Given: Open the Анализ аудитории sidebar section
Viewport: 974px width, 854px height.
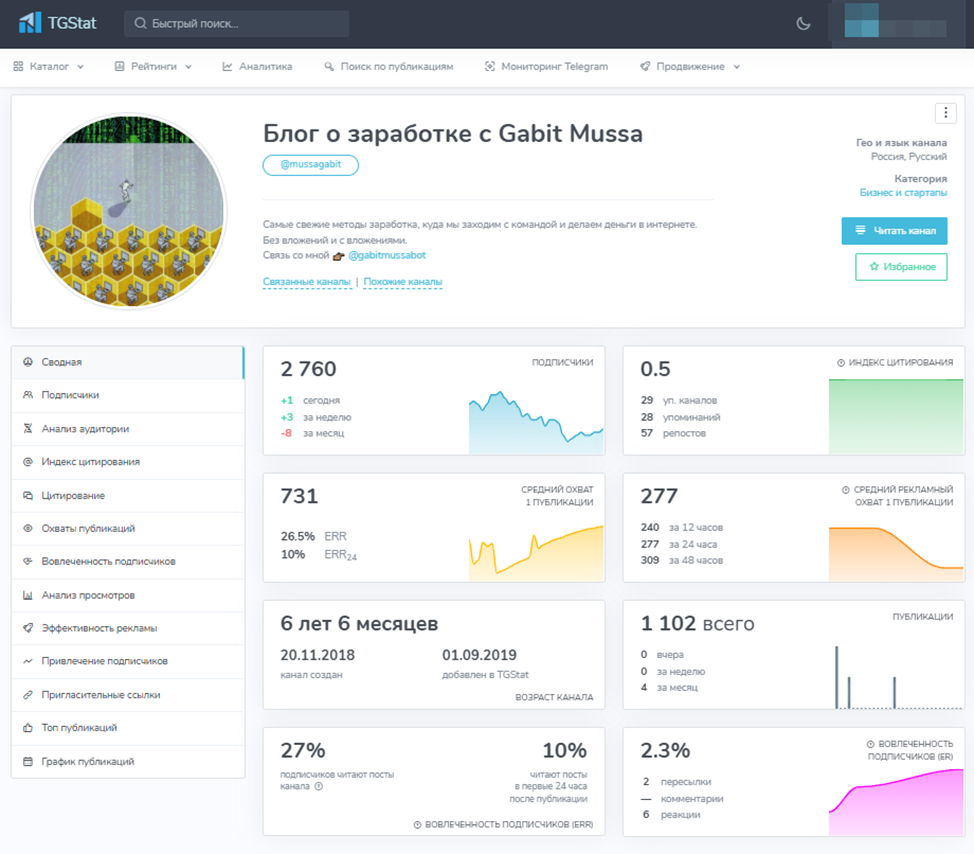Looking at the screenshot, I should (x=127, y=429).
